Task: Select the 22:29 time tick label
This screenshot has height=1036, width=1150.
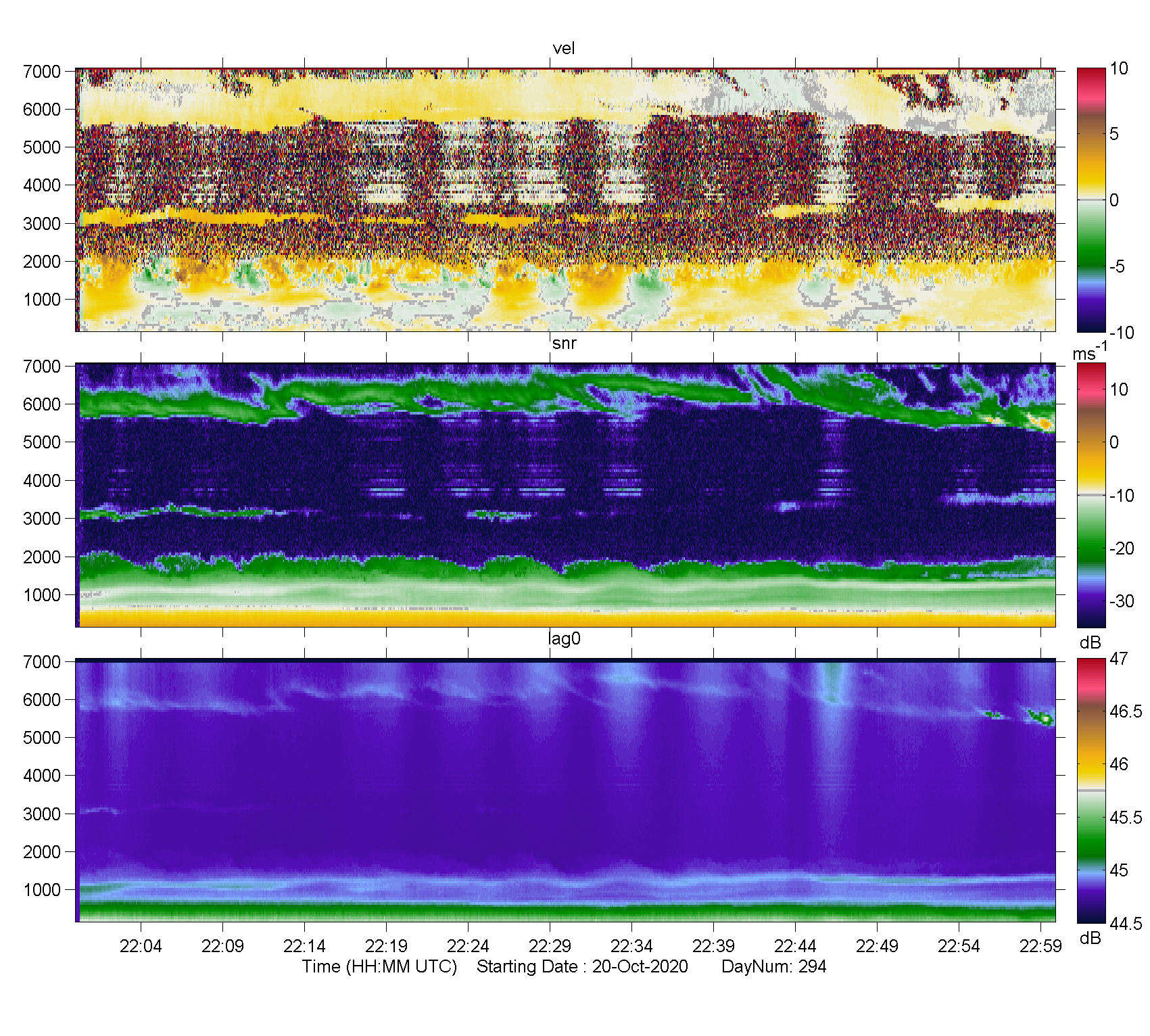Action: (x=550, y=946)
